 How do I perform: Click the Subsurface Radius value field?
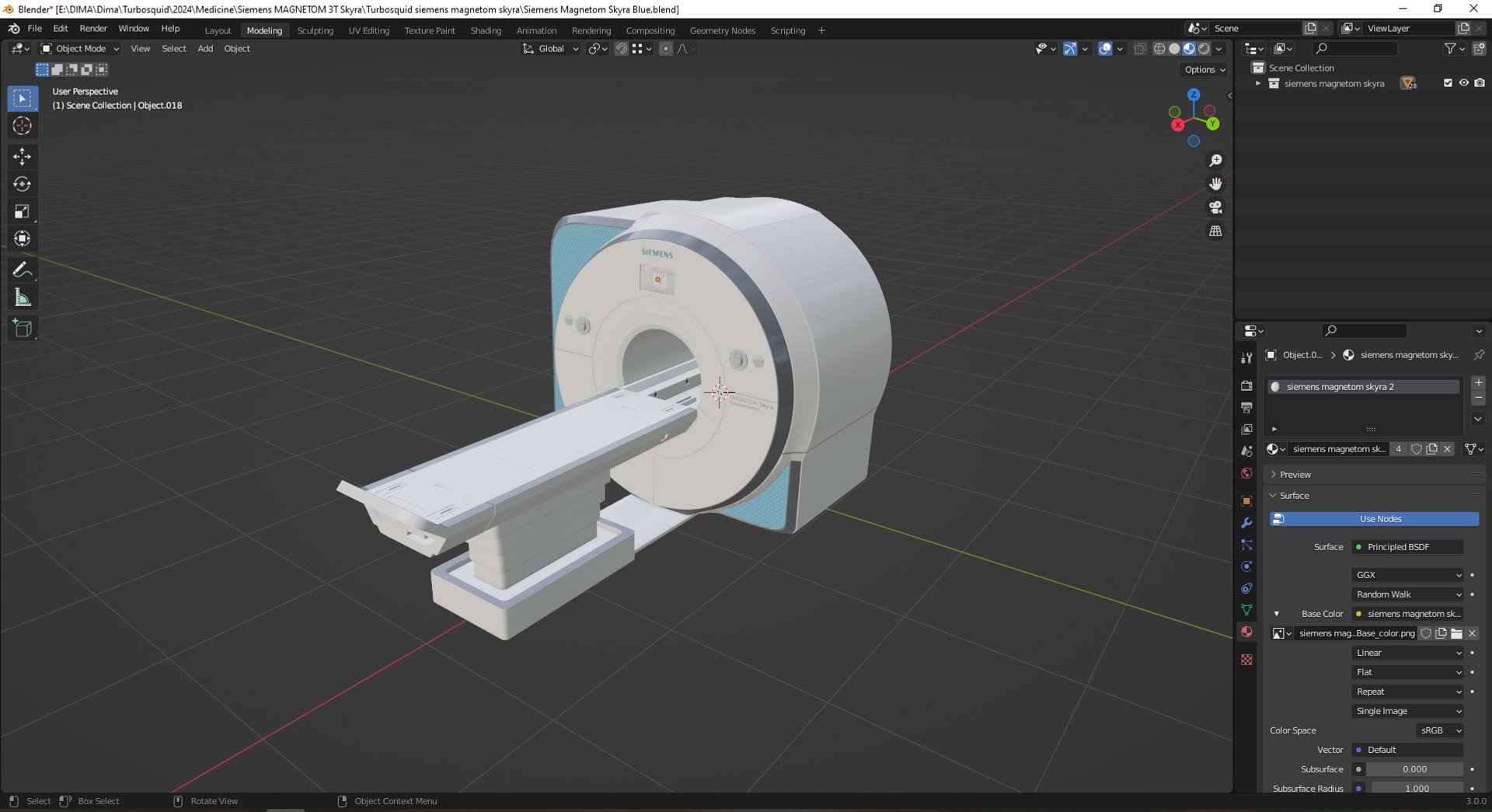tap(1417, 789)
